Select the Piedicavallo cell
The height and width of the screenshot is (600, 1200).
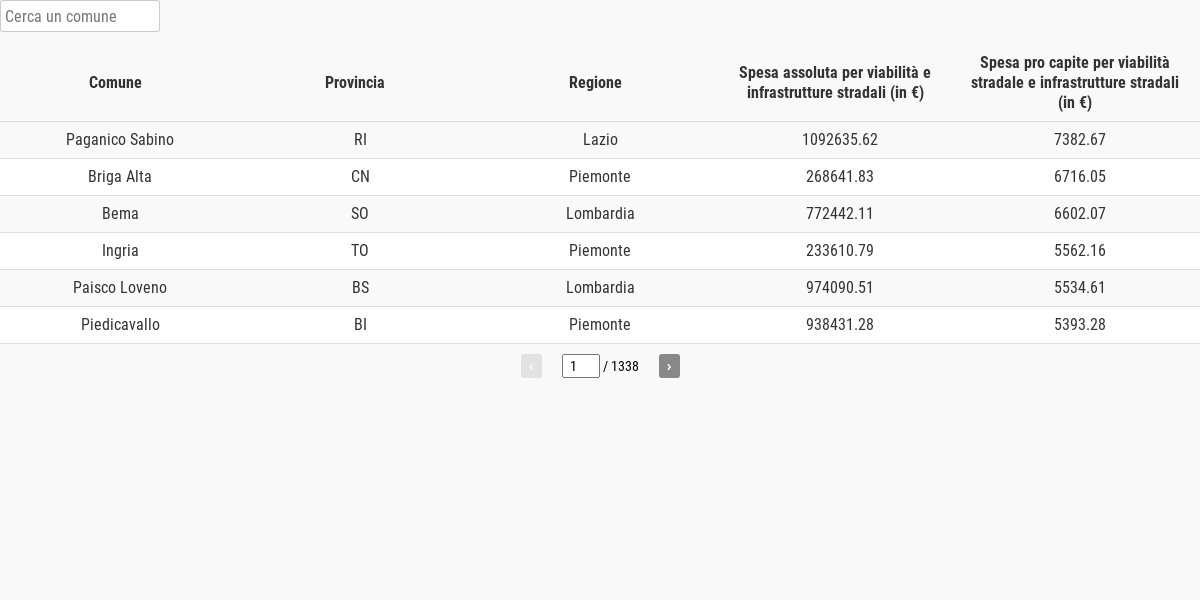pos(120,325)
